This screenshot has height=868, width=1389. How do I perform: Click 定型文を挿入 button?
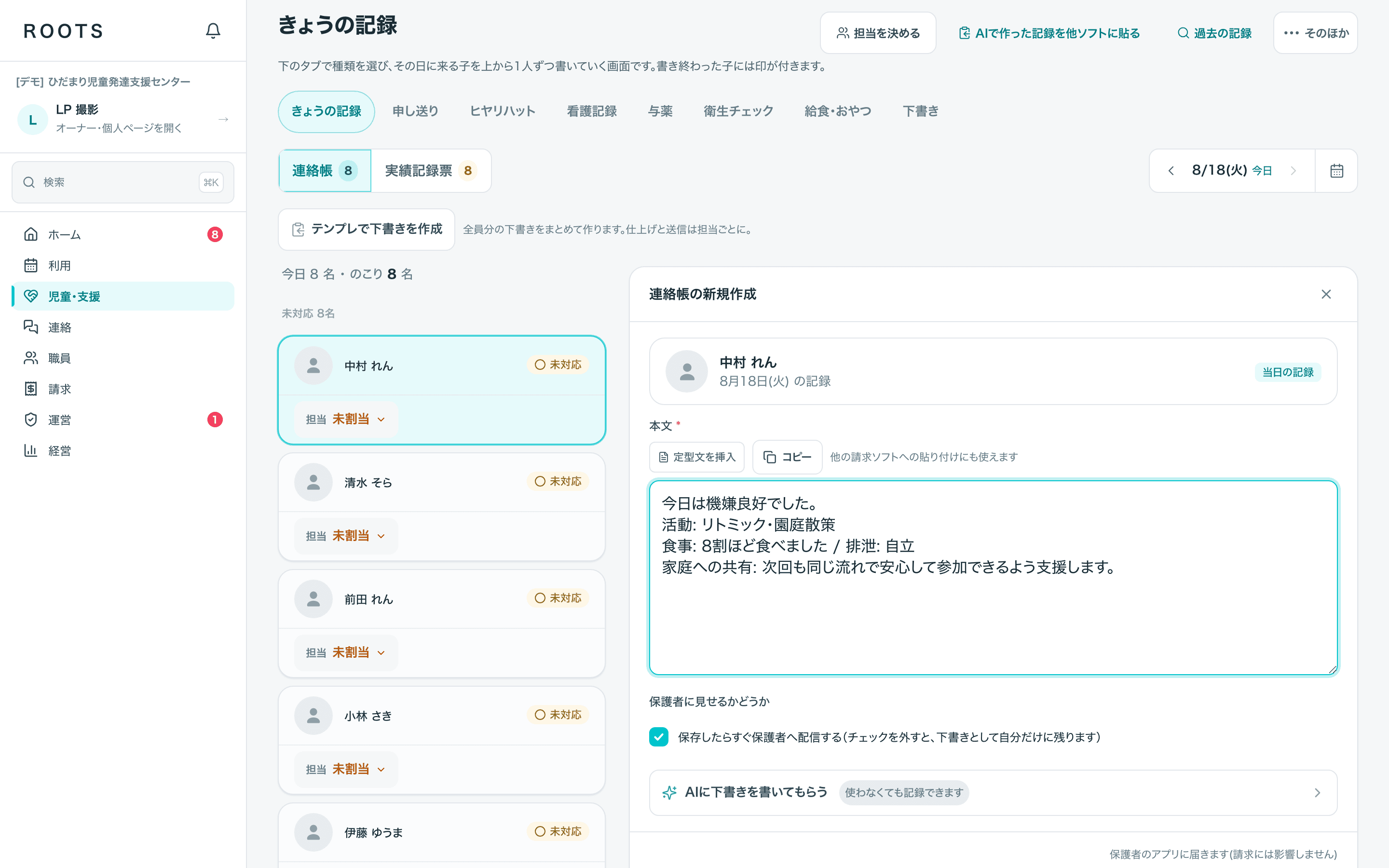pyautogui.click(x=697, y=457)
